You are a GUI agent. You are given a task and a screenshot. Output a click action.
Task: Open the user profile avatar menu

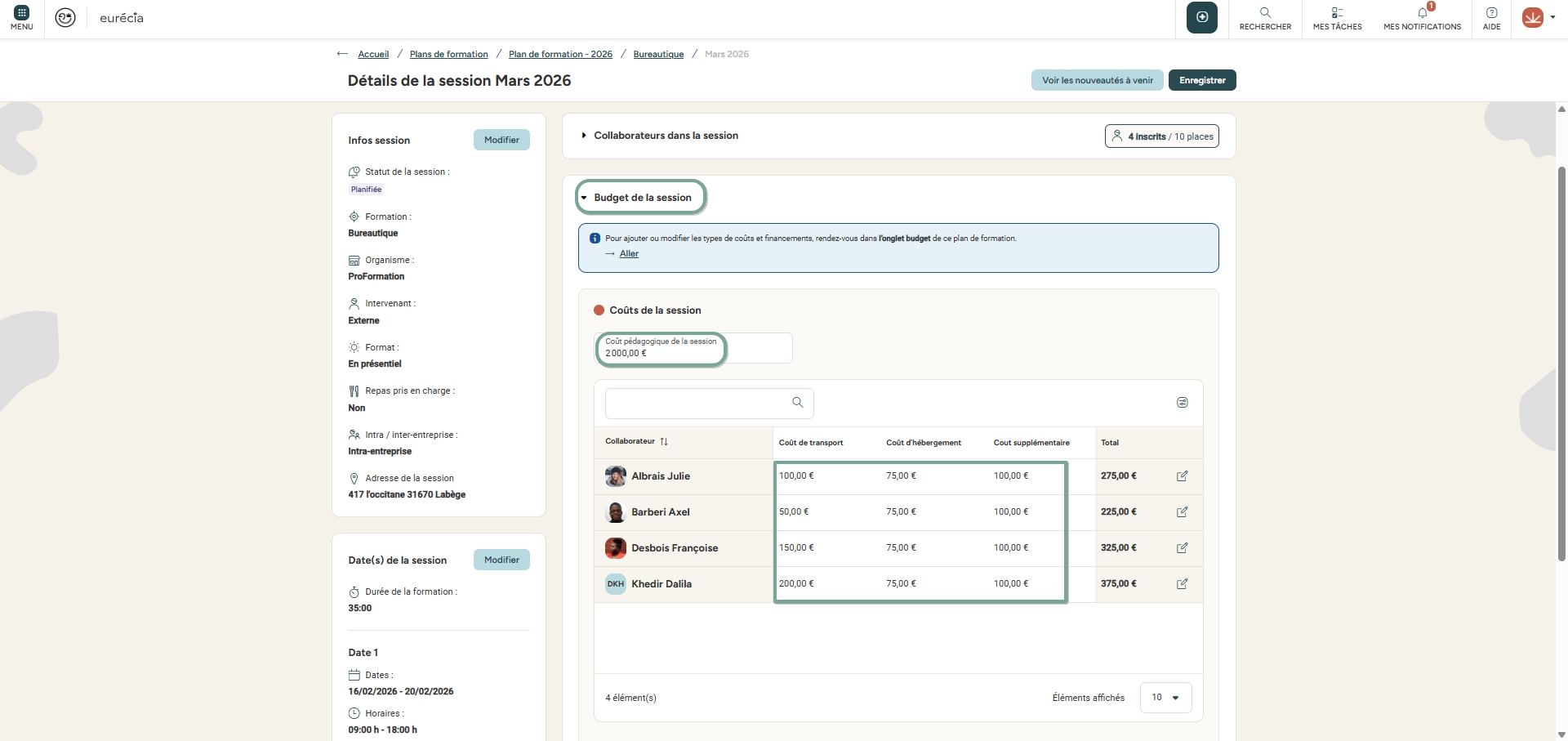click(1537, 17)
